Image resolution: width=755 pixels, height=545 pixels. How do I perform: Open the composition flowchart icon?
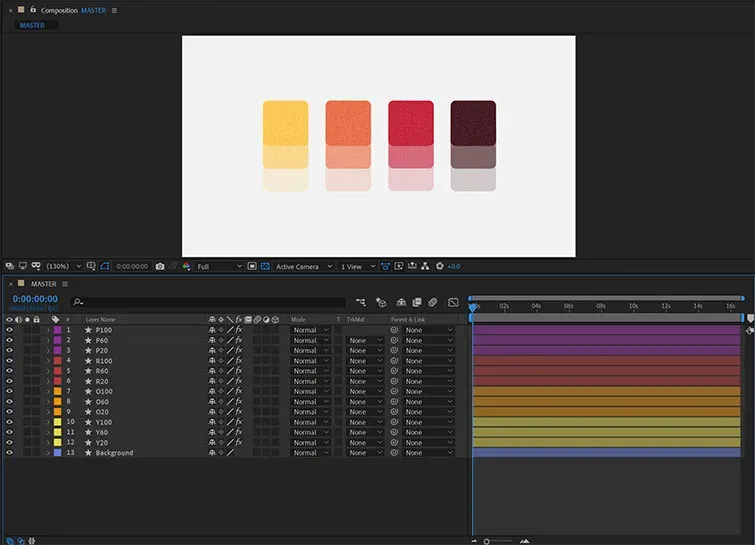[x=425, y=266]
